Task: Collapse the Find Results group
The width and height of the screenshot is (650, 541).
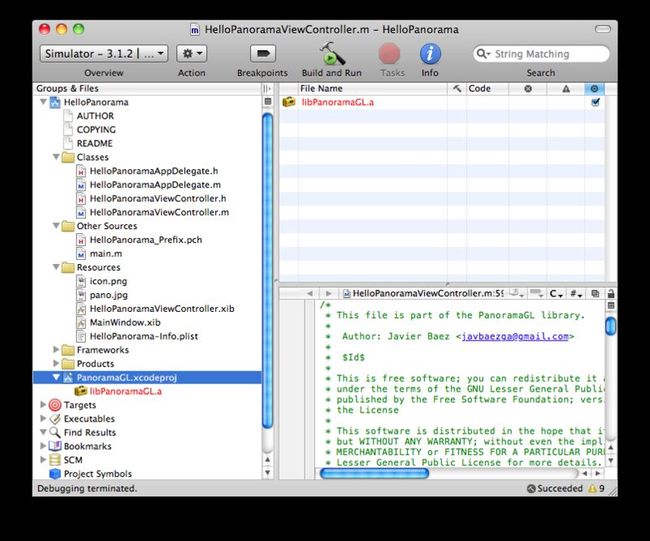Action: [43, 432]
